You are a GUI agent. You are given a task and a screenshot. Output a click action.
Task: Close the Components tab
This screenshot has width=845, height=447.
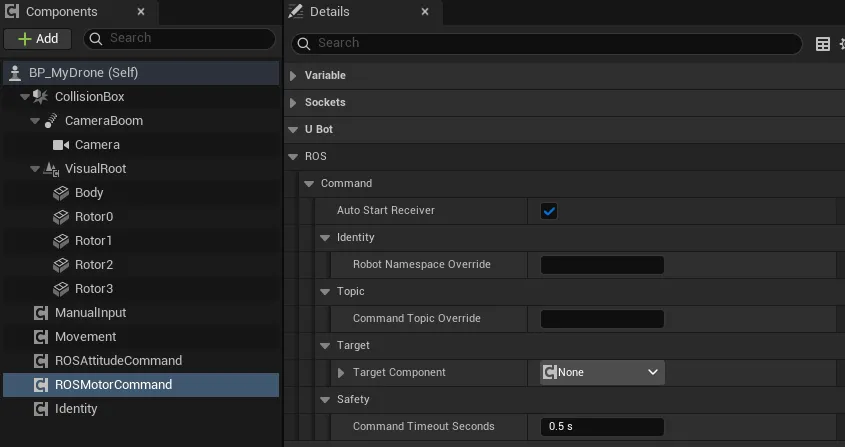pos(141,11)
